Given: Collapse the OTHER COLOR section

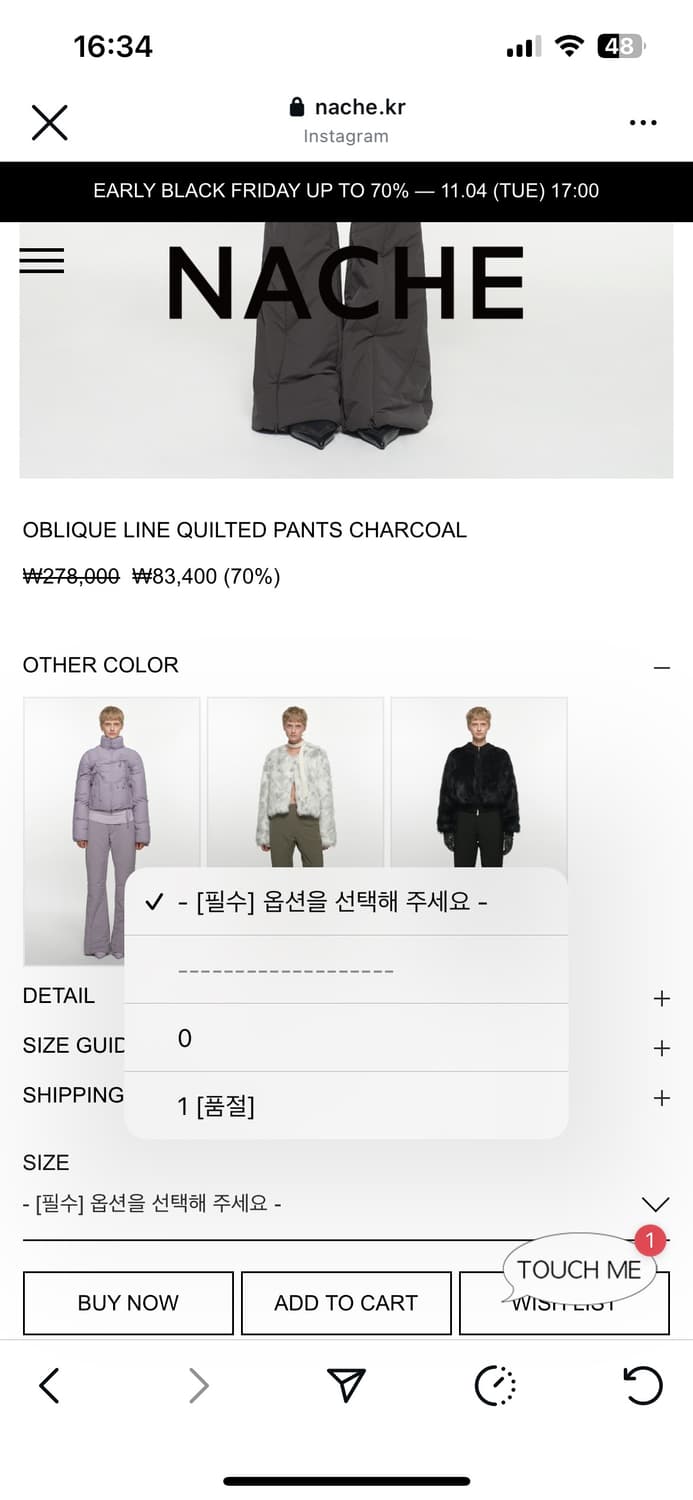Looking at the screenshot, I should tap(659, 665).
